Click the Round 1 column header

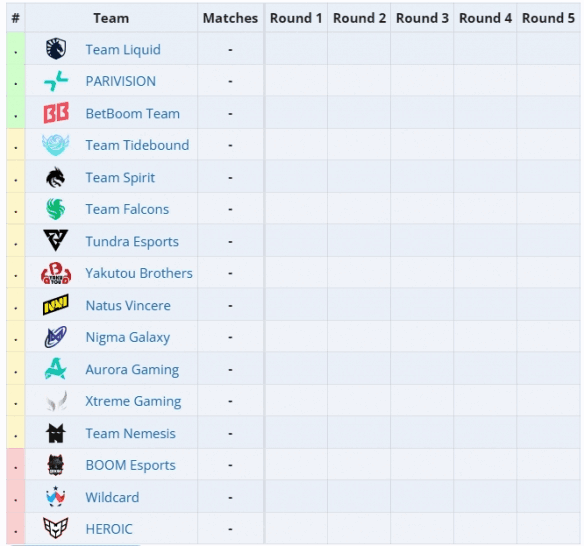[296, 18]
